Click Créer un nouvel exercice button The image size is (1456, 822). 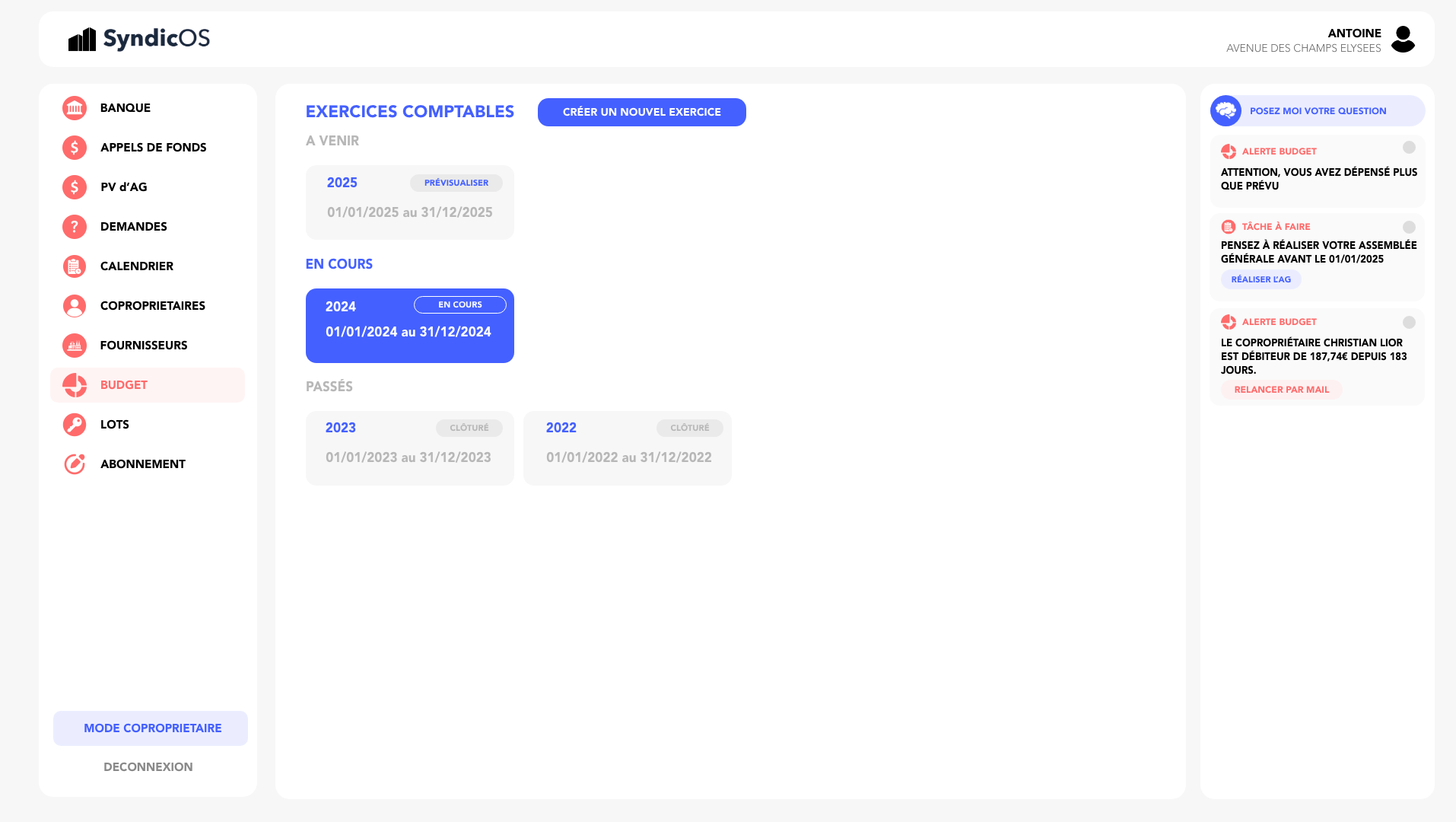[x=641, y=112]
